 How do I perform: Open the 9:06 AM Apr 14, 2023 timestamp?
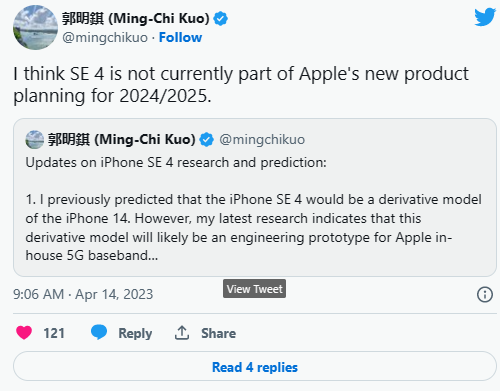(x=83, y=294)
